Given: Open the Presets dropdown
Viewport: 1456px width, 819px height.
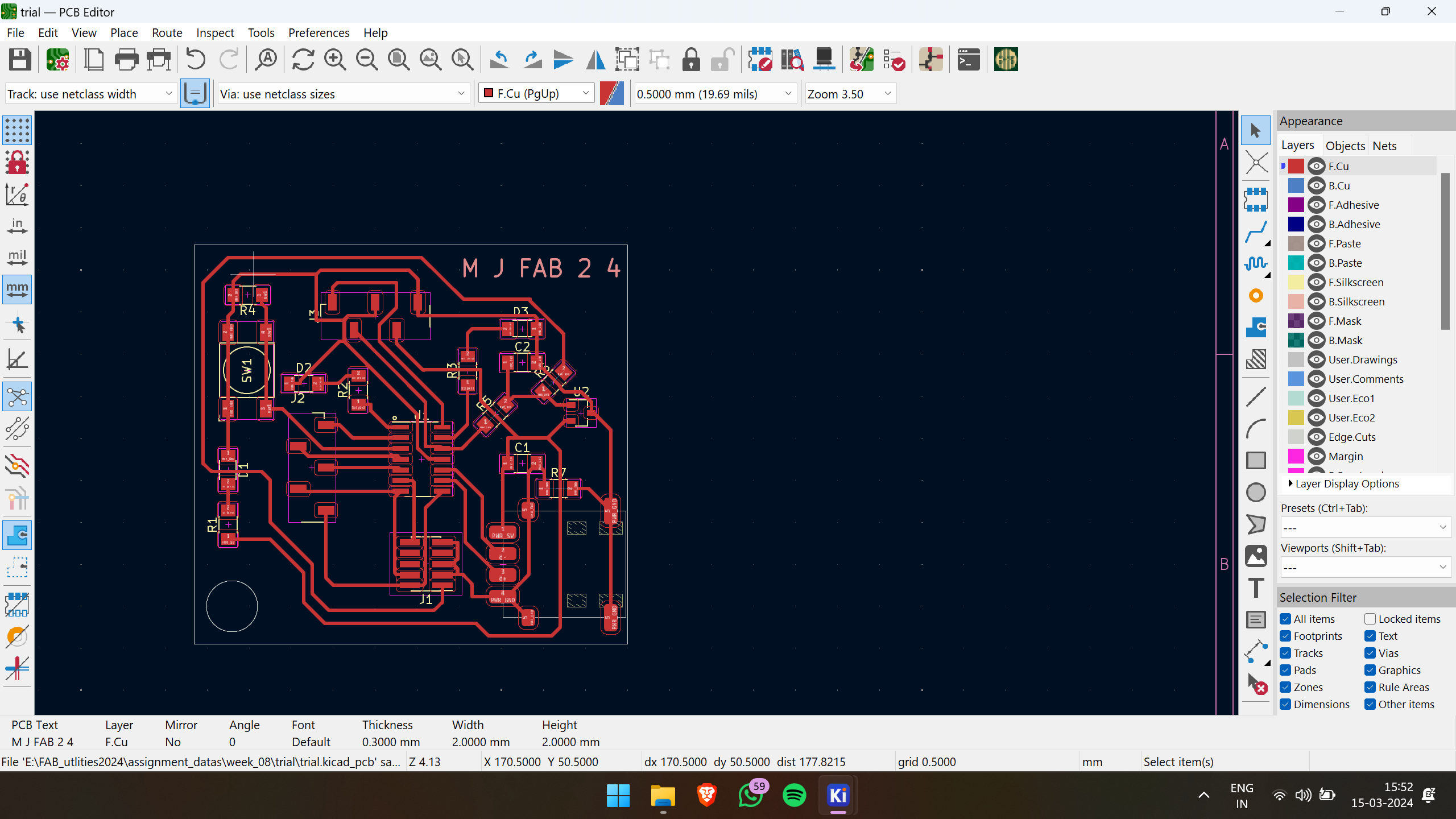Looking at the screenshot, I should 1366,527.
